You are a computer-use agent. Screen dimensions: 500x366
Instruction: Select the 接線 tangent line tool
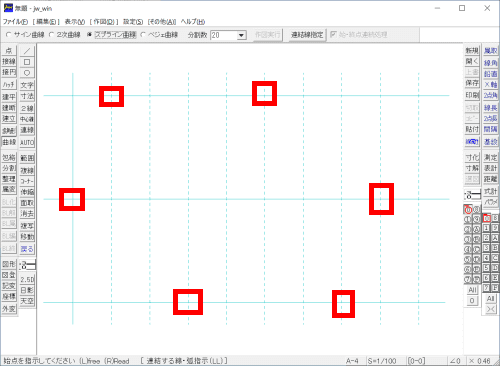coord(9,61)
